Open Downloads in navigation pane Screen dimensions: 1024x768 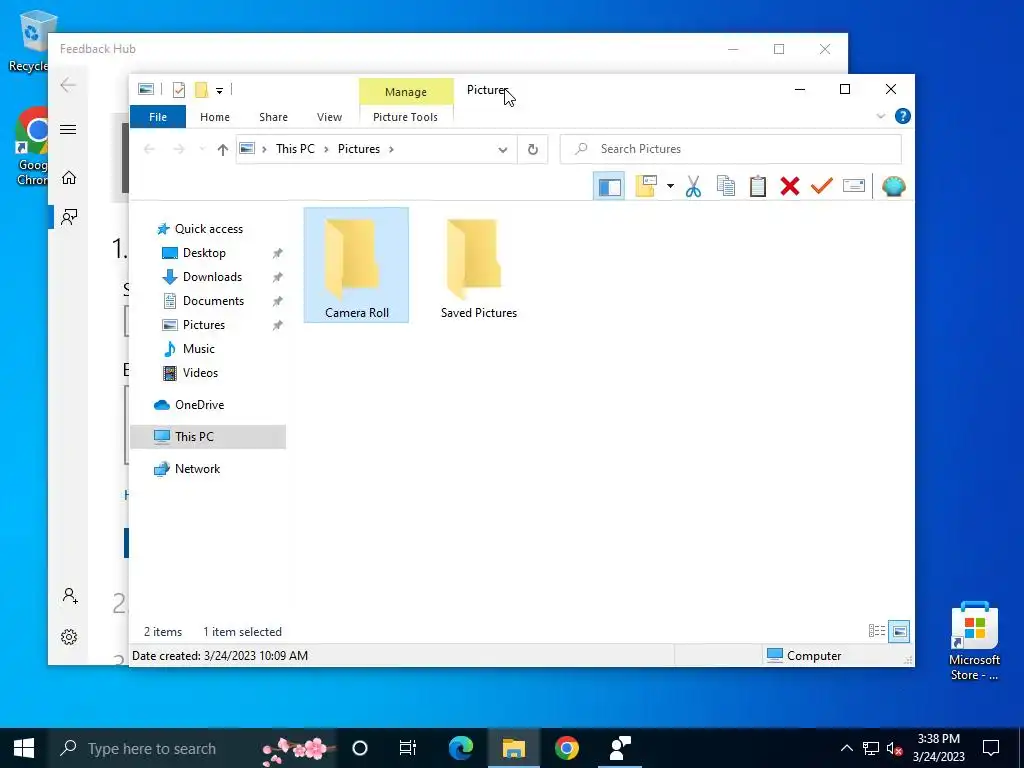click(x=212, y=277)
